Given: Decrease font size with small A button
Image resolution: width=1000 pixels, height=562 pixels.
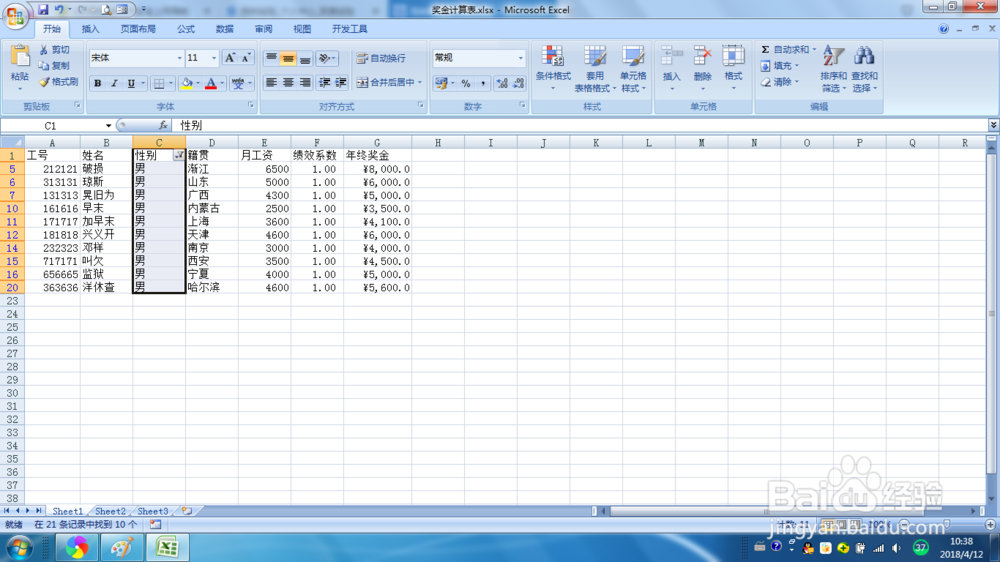Looking at the screenshot, I should (246, 58).
